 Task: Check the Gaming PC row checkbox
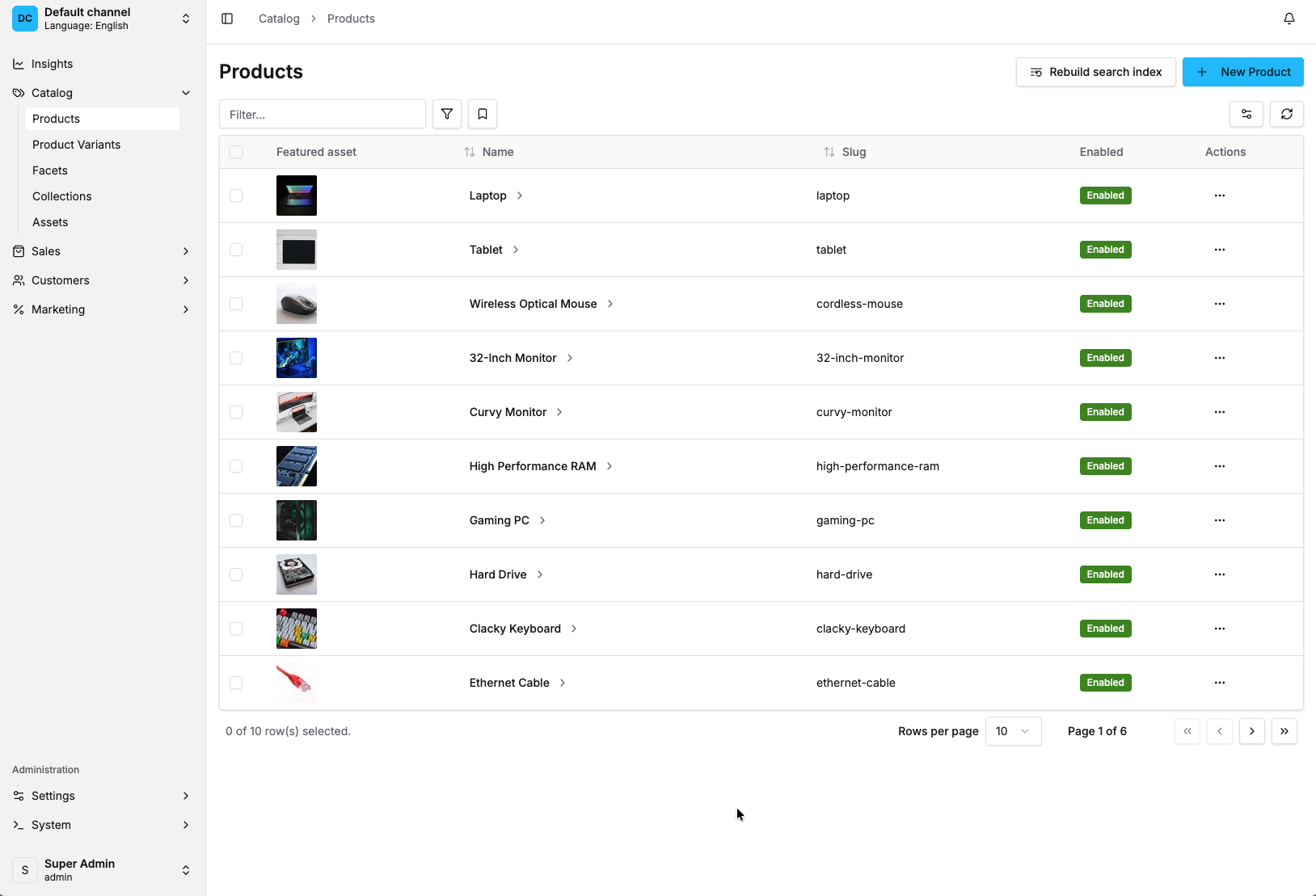[x=236, y=520]
